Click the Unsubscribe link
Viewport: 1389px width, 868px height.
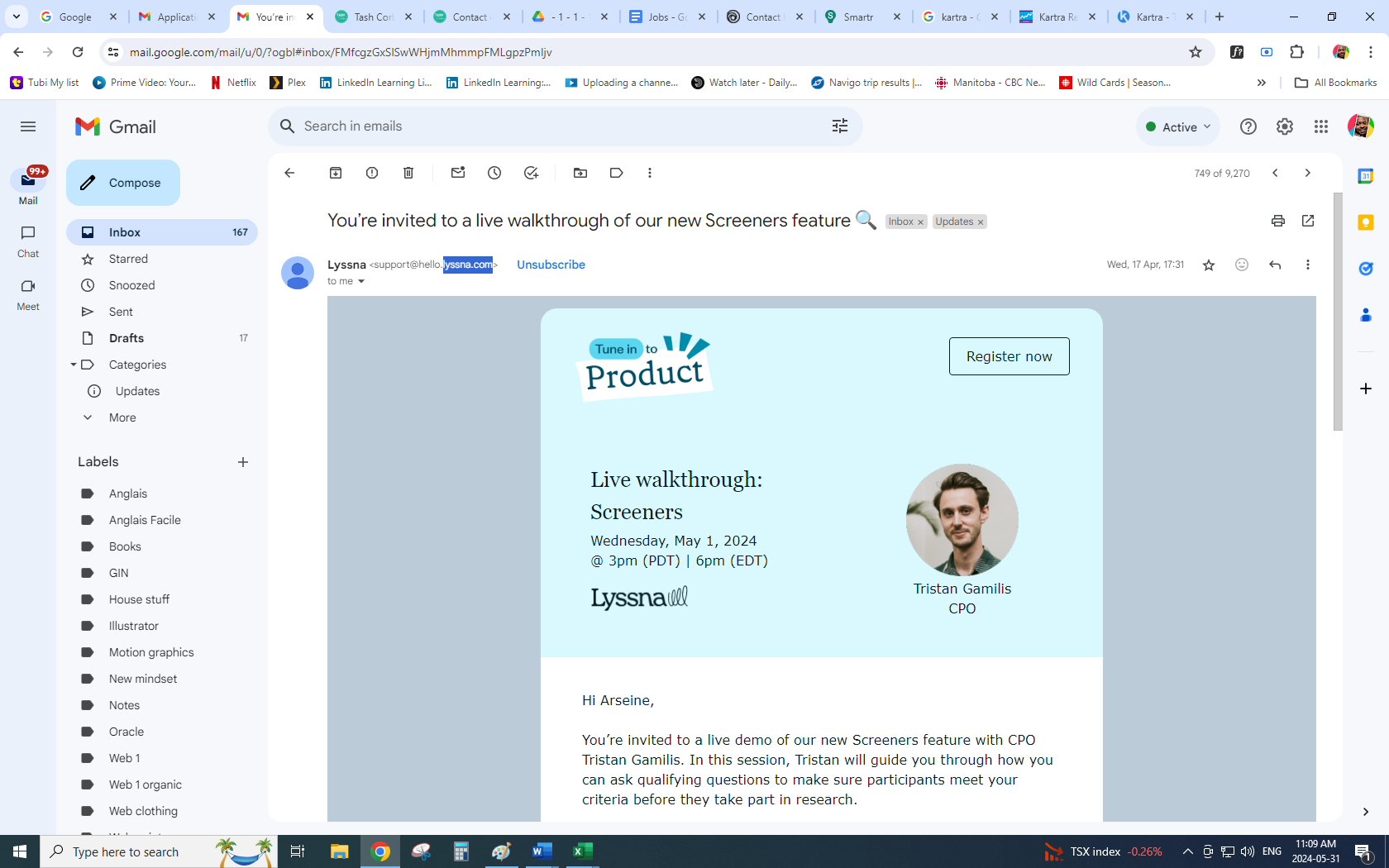551,265
